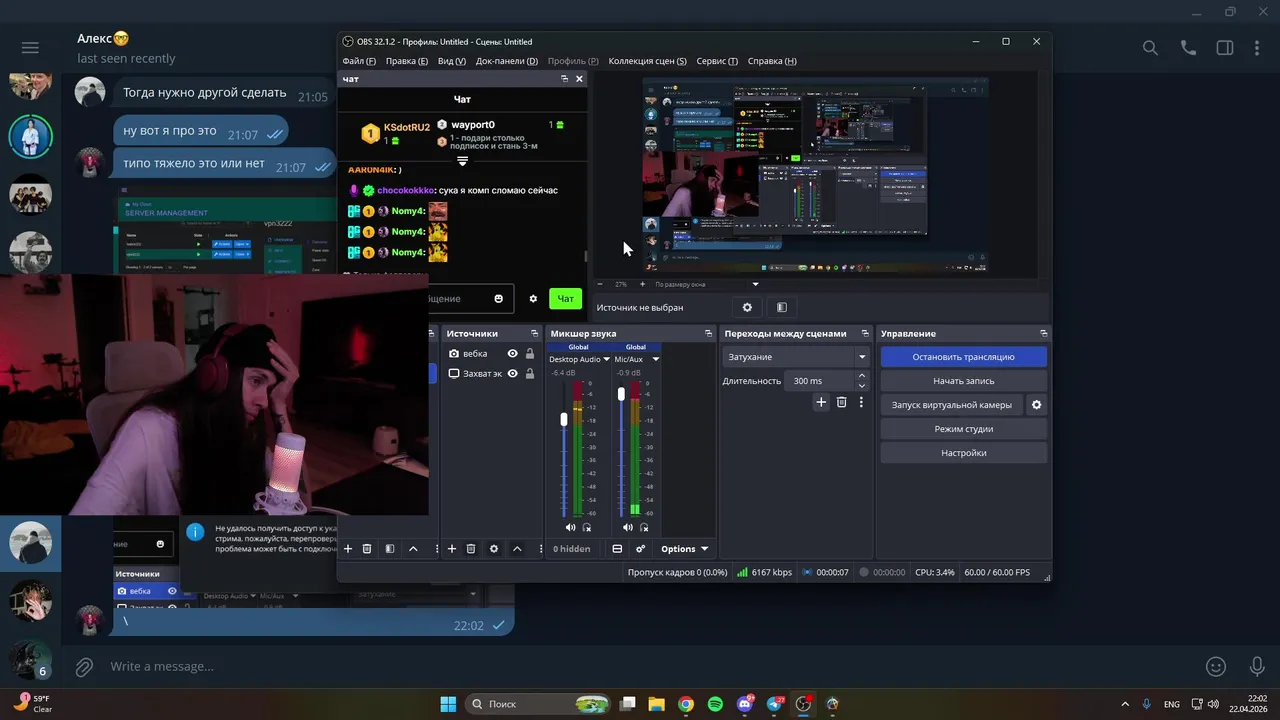
Task: Zoom in preview with plus icon
Action: point(642,284)
